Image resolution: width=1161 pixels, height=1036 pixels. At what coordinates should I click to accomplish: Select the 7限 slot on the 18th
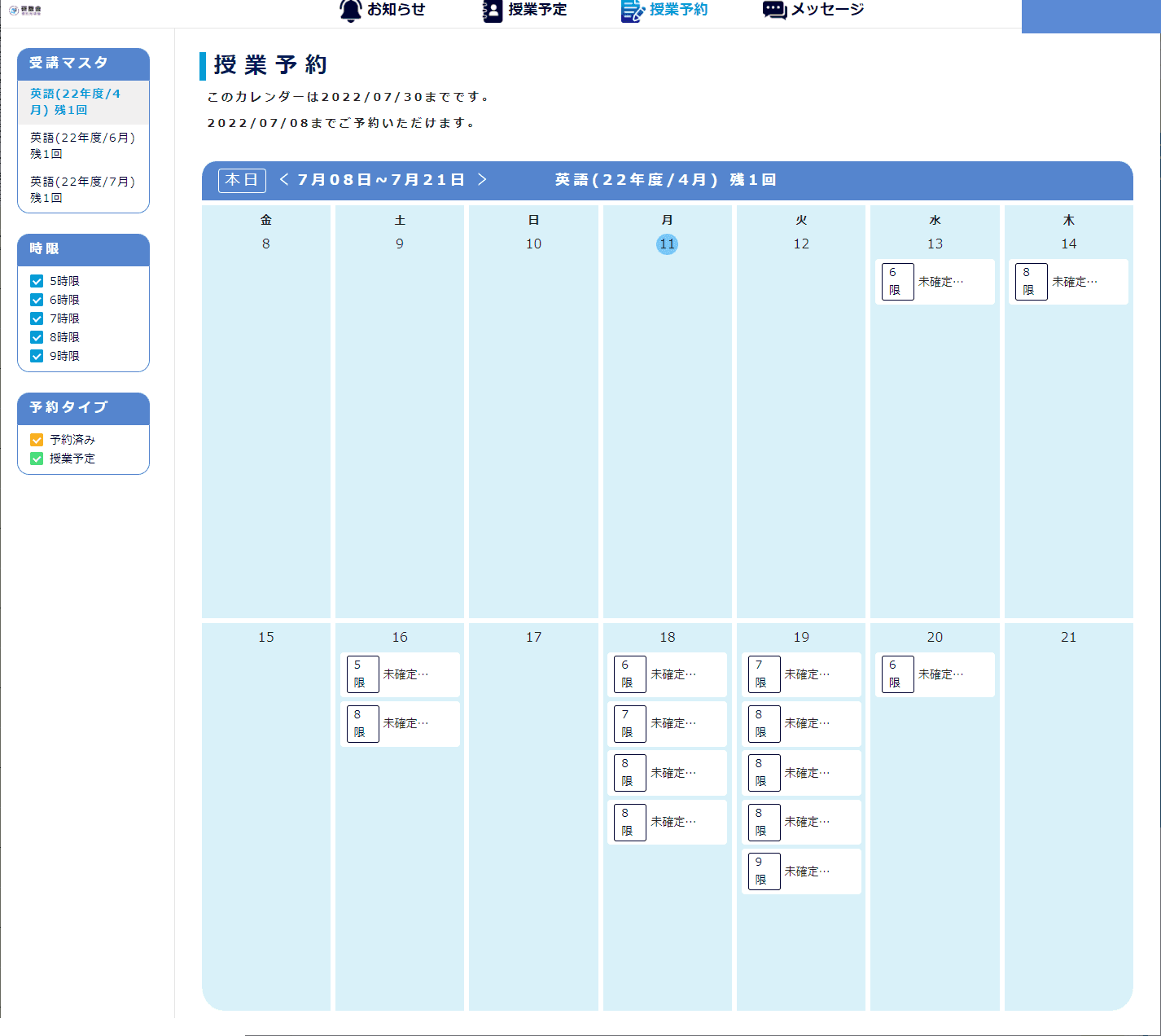coord(667,724)
